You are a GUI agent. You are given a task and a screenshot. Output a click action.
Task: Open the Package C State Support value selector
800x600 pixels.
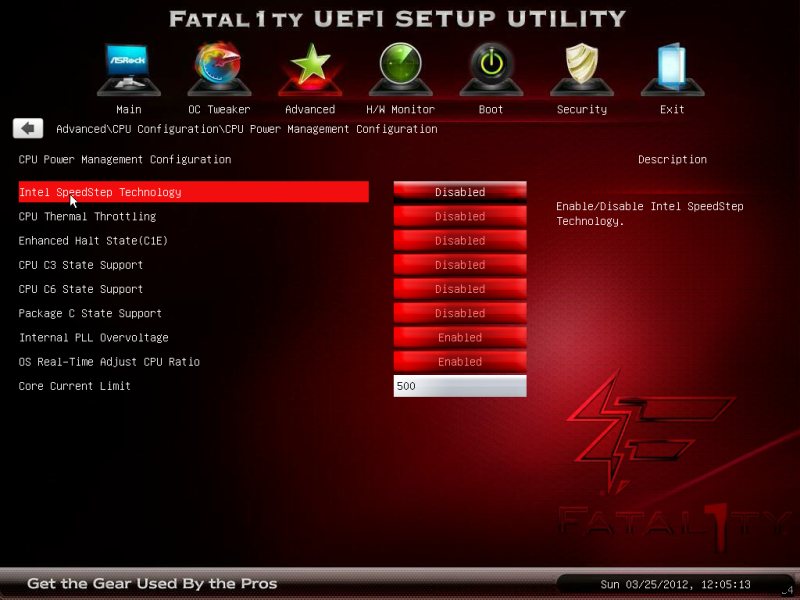pyautogui.click(x=460, y=313)
